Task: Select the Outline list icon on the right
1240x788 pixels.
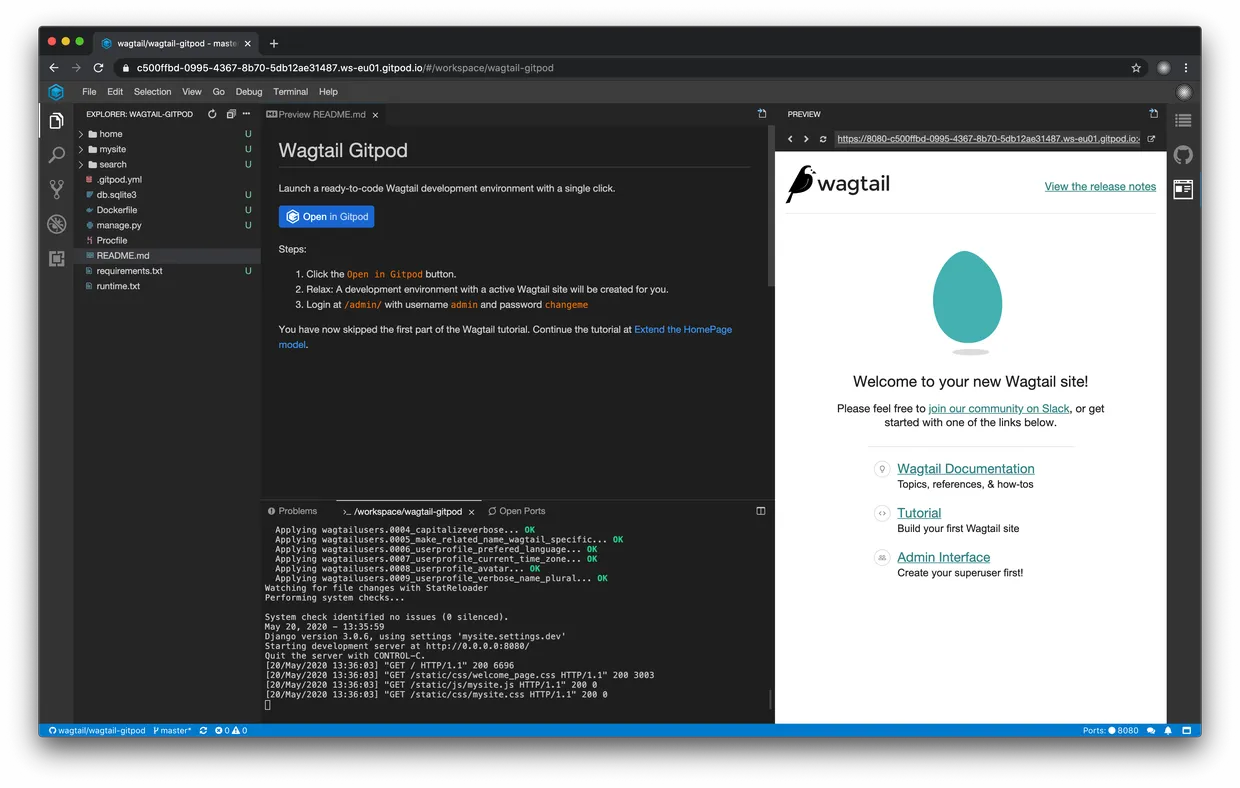Action: point(1183,120)
